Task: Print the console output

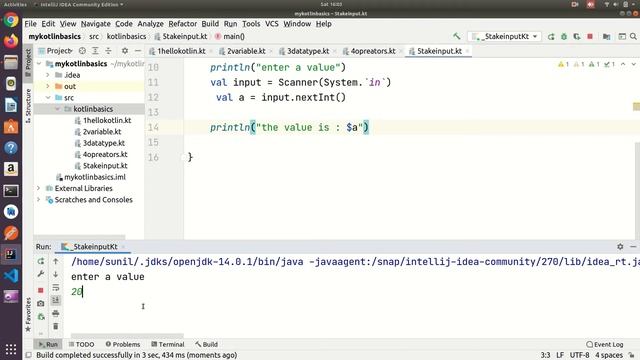Action: pos(56,313)
